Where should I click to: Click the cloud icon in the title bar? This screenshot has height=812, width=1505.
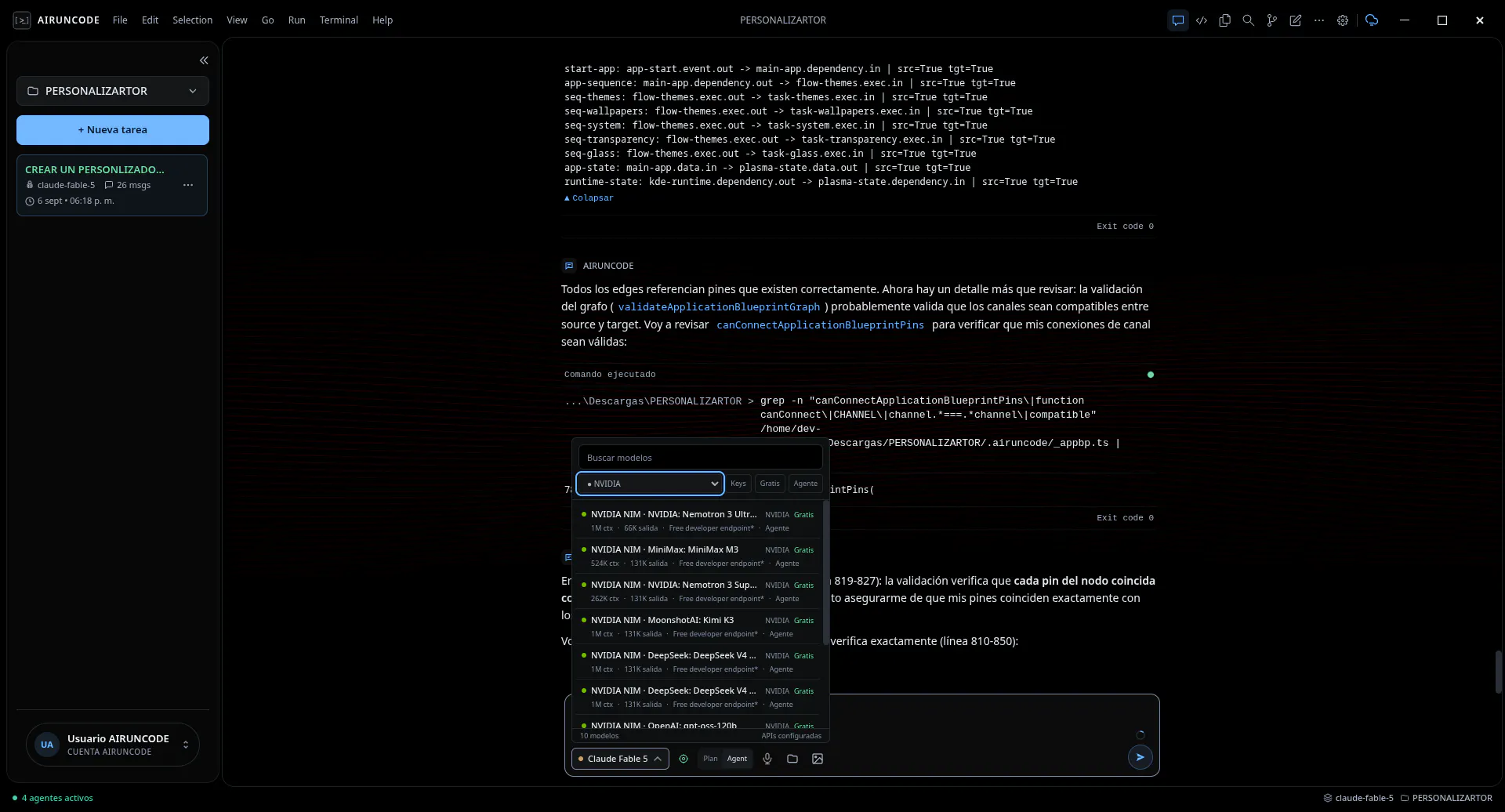pyautogui.click(x=1371, y=20)
